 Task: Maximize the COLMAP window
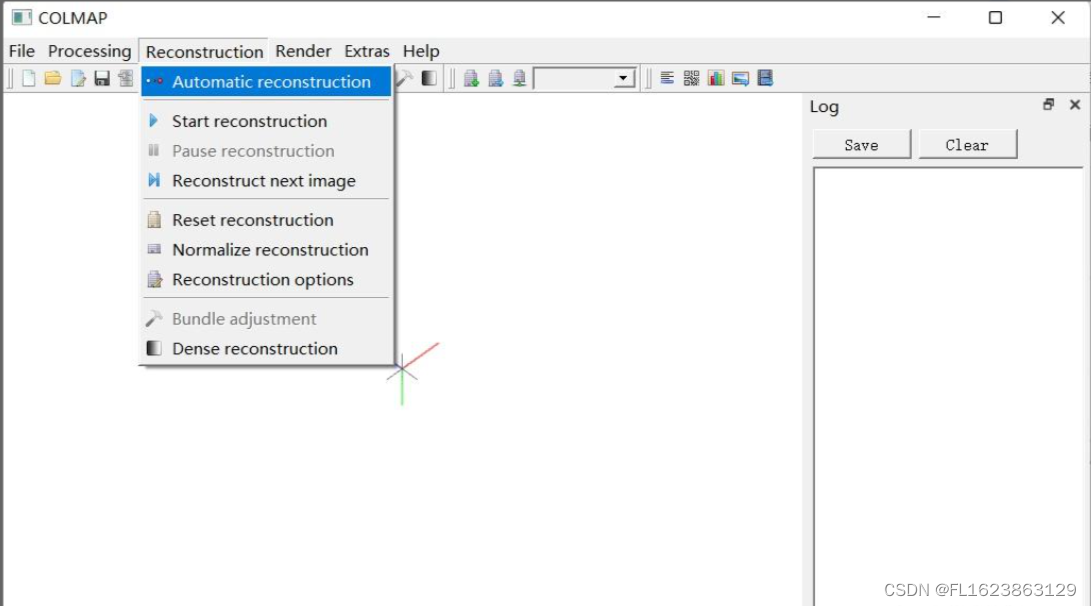[996, 17]
